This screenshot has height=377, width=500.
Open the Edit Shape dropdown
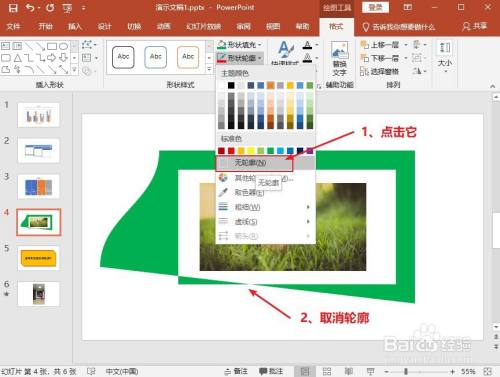click(89, 45)
